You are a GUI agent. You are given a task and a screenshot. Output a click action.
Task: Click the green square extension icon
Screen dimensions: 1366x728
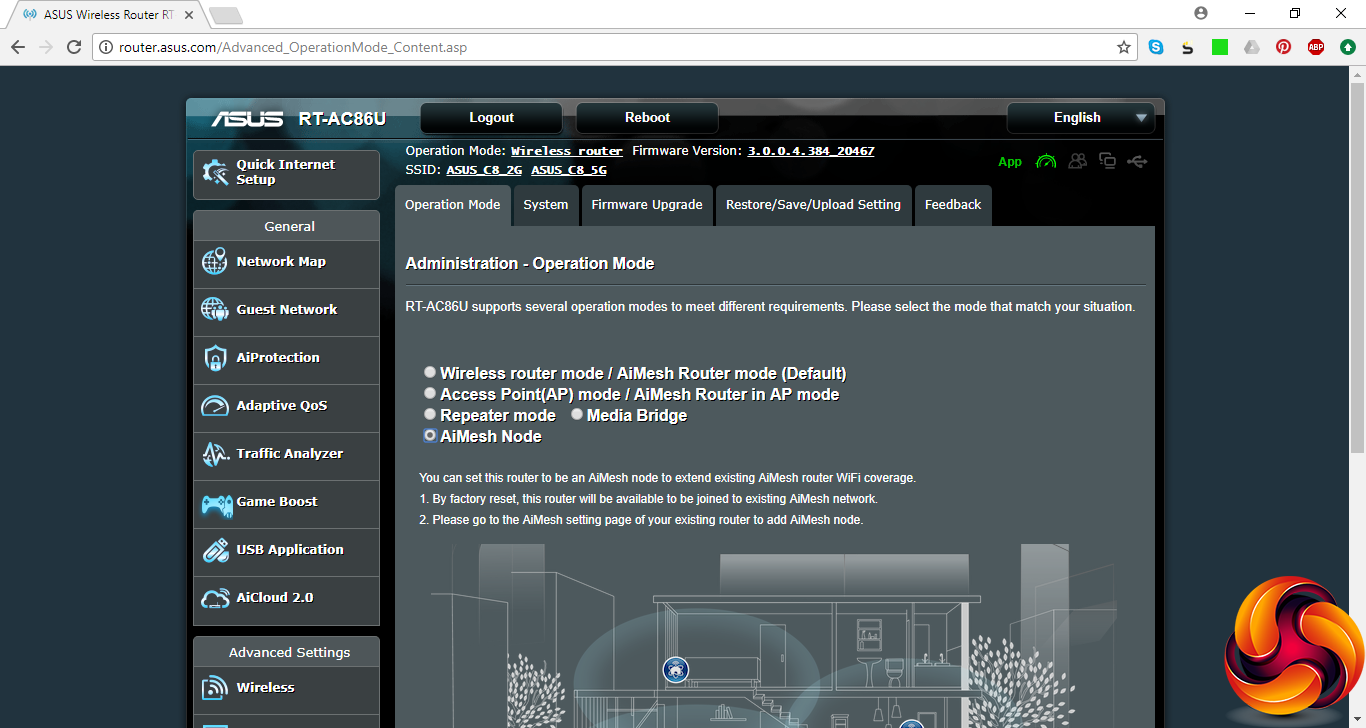point(1220,47)
